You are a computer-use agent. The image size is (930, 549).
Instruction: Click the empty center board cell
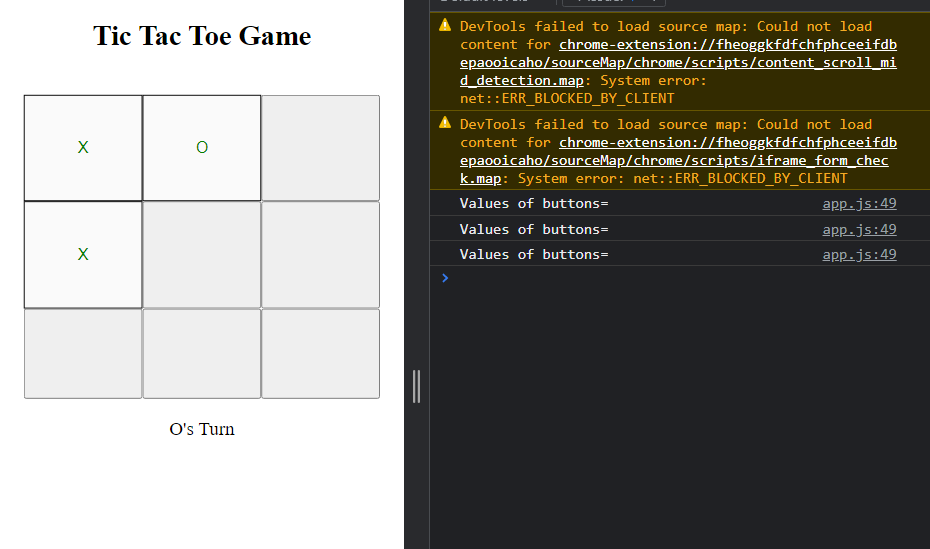(x=202, y=254)
